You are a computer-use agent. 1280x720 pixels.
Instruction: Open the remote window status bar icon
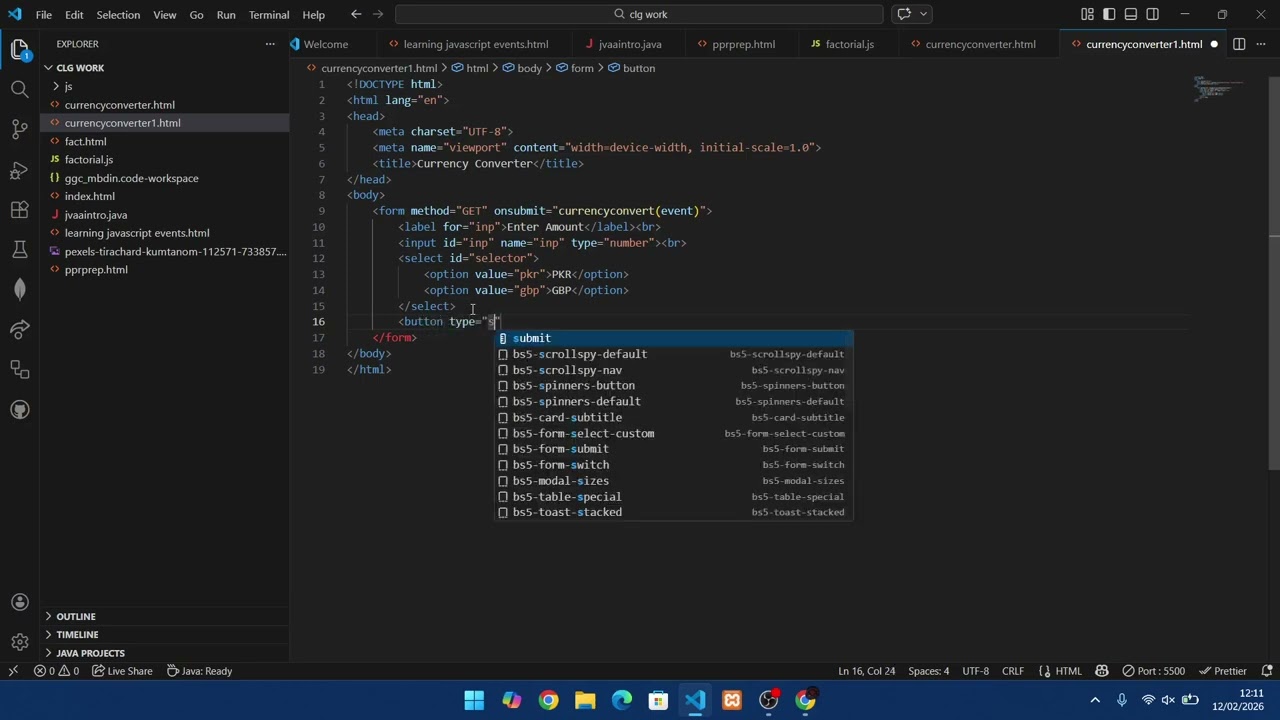[x=13, y=671]
